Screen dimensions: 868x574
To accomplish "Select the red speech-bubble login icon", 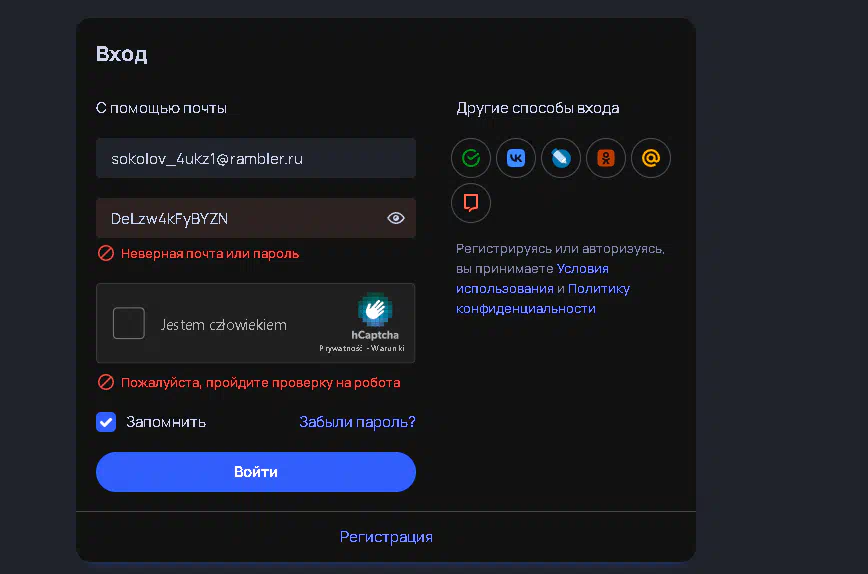I will 471,203.
